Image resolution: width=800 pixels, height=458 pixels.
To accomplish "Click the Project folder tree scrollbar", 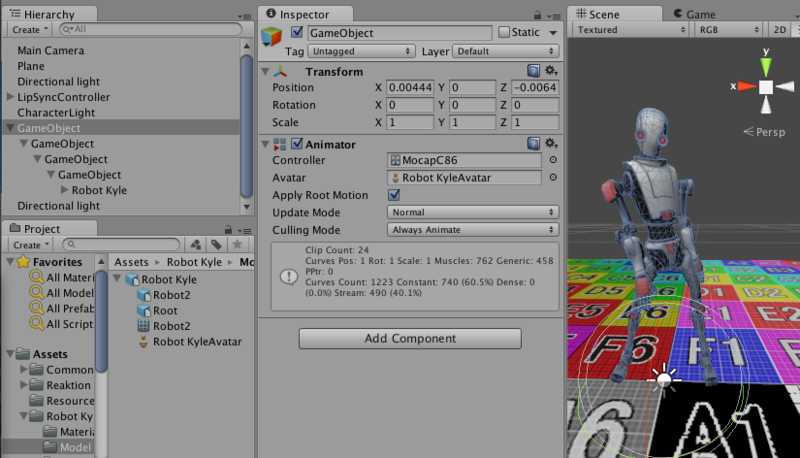I will 102,320.
